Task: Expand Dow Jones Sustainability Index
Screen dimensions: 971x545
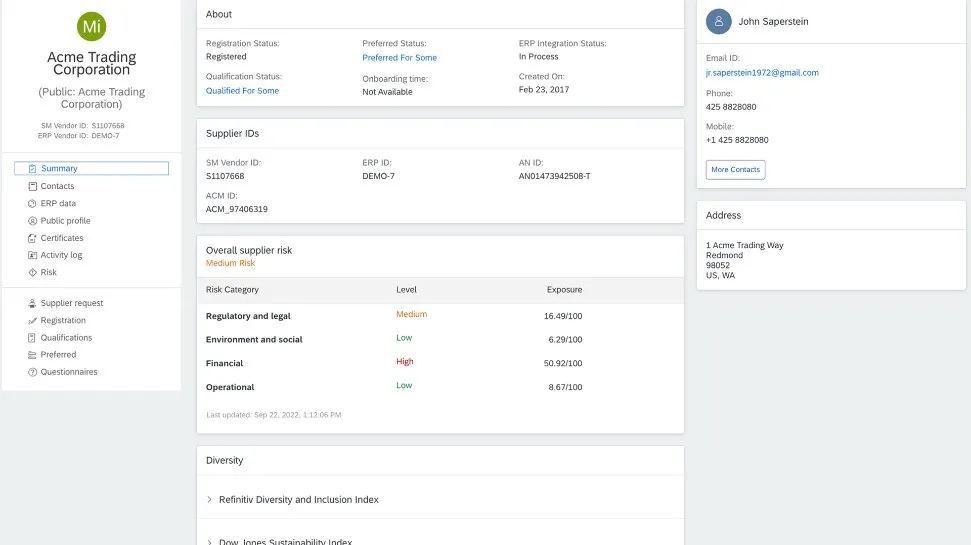Action: point(210,541)
